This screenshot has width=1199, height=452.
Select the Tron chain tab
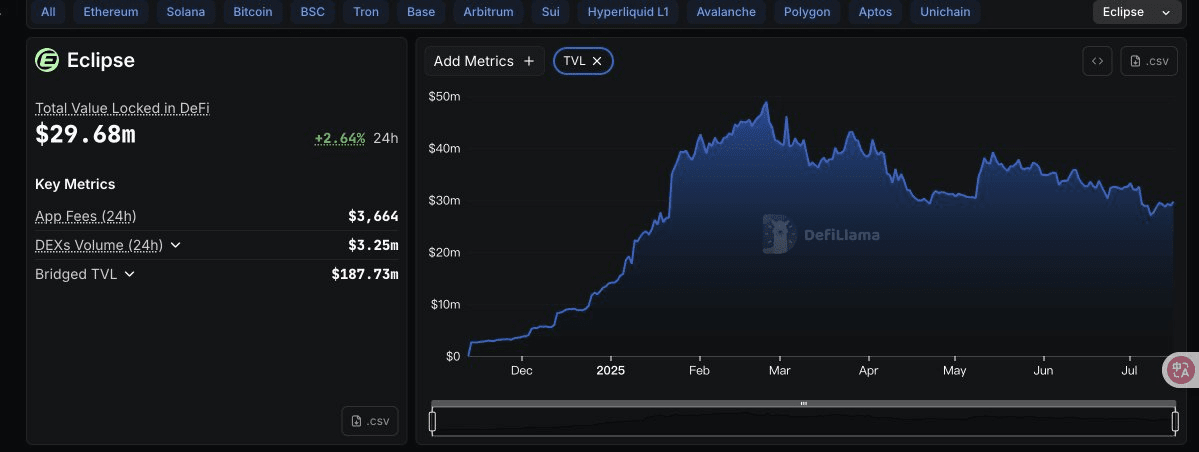366,11
